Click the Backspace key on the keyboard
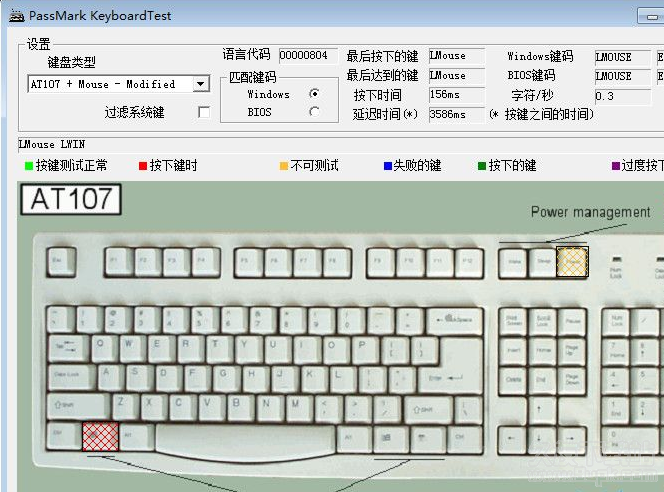The image size is (664, 492). (x=455, y=321)
